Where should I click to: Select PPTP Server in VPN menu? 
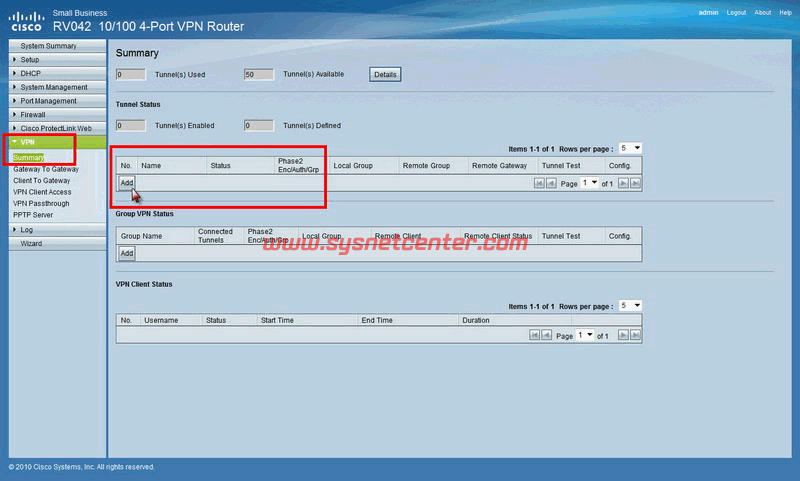(33, 214)
